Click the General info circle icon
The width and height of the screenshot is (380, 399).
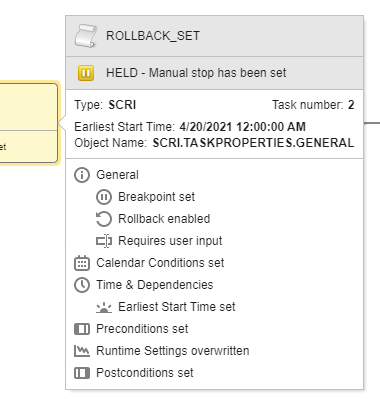tap(82, 175)
